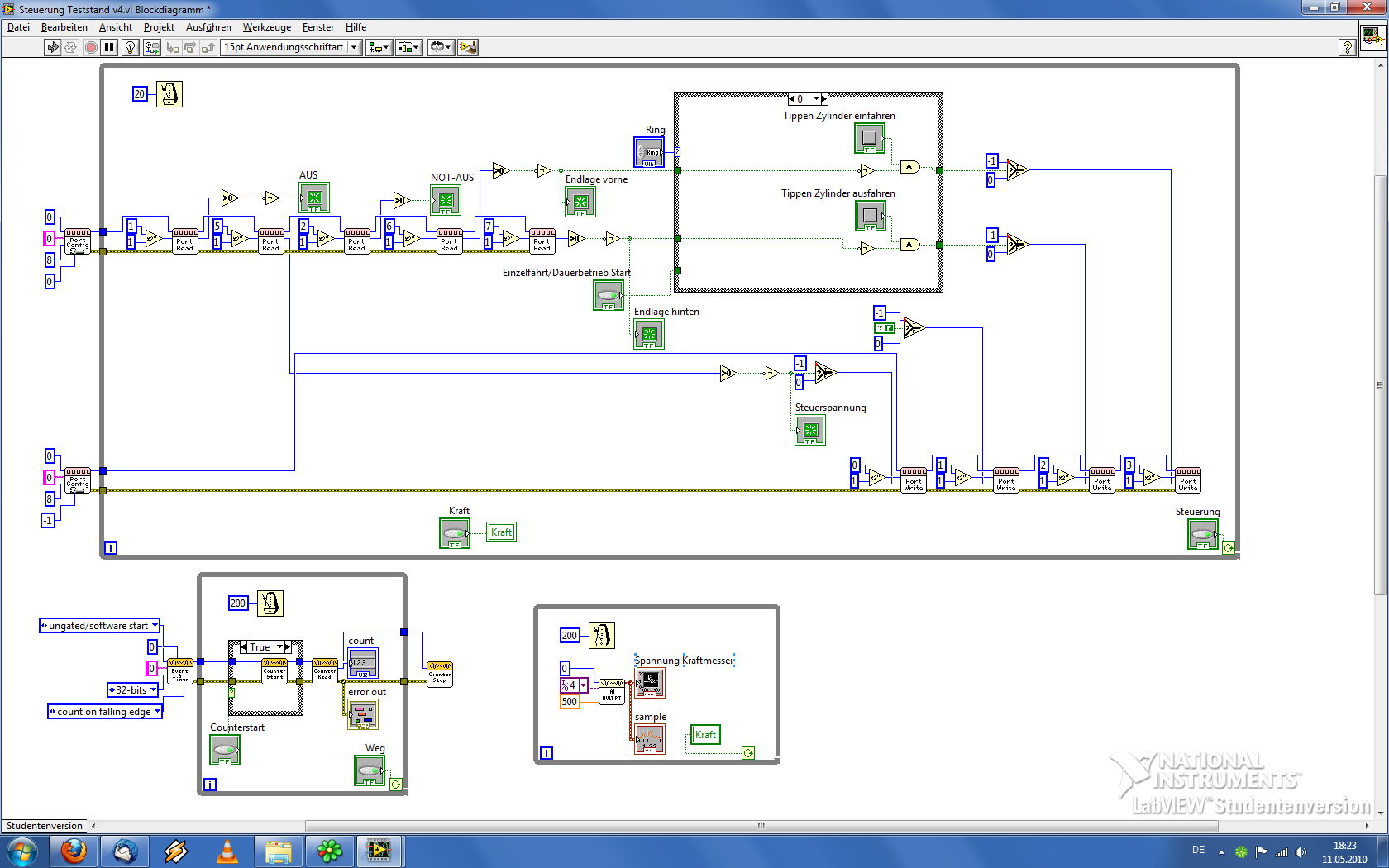
Task: Click the Kraft local variable near sample chart
Action: [x=705, y=735]
